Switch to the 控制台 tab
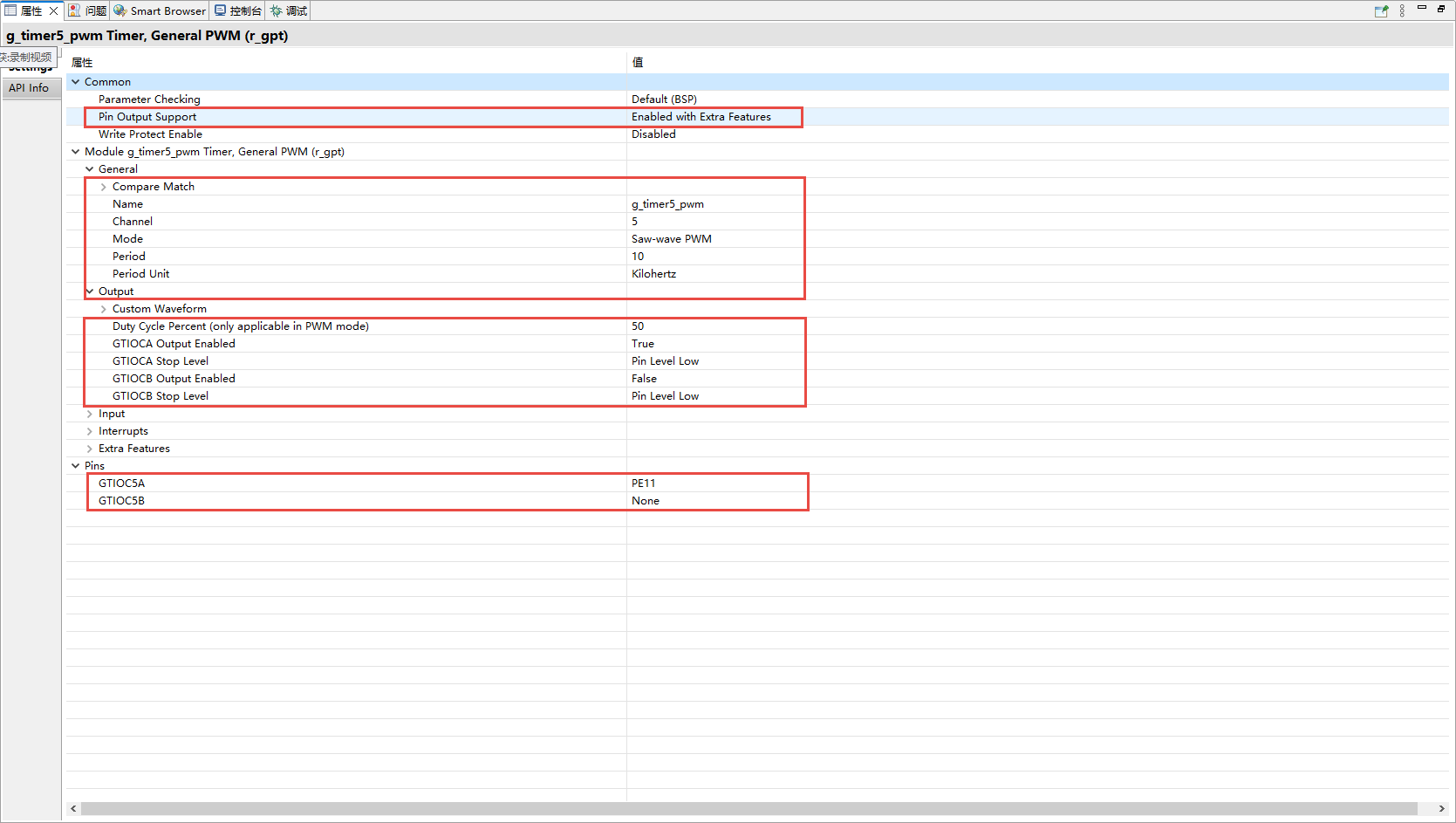 [238, 11]
